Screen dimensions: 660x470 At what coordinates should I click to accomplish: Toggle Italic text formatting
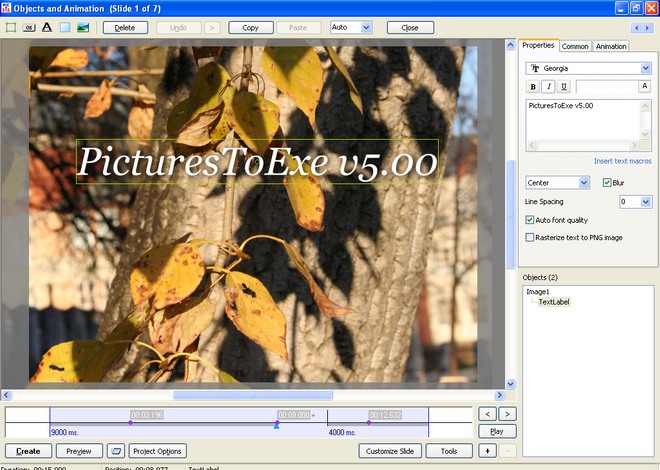coord(548,87)
